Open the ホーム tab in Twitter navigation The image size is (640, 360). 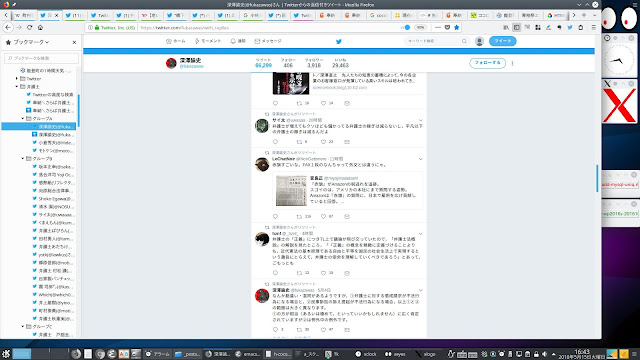[176, 41]
